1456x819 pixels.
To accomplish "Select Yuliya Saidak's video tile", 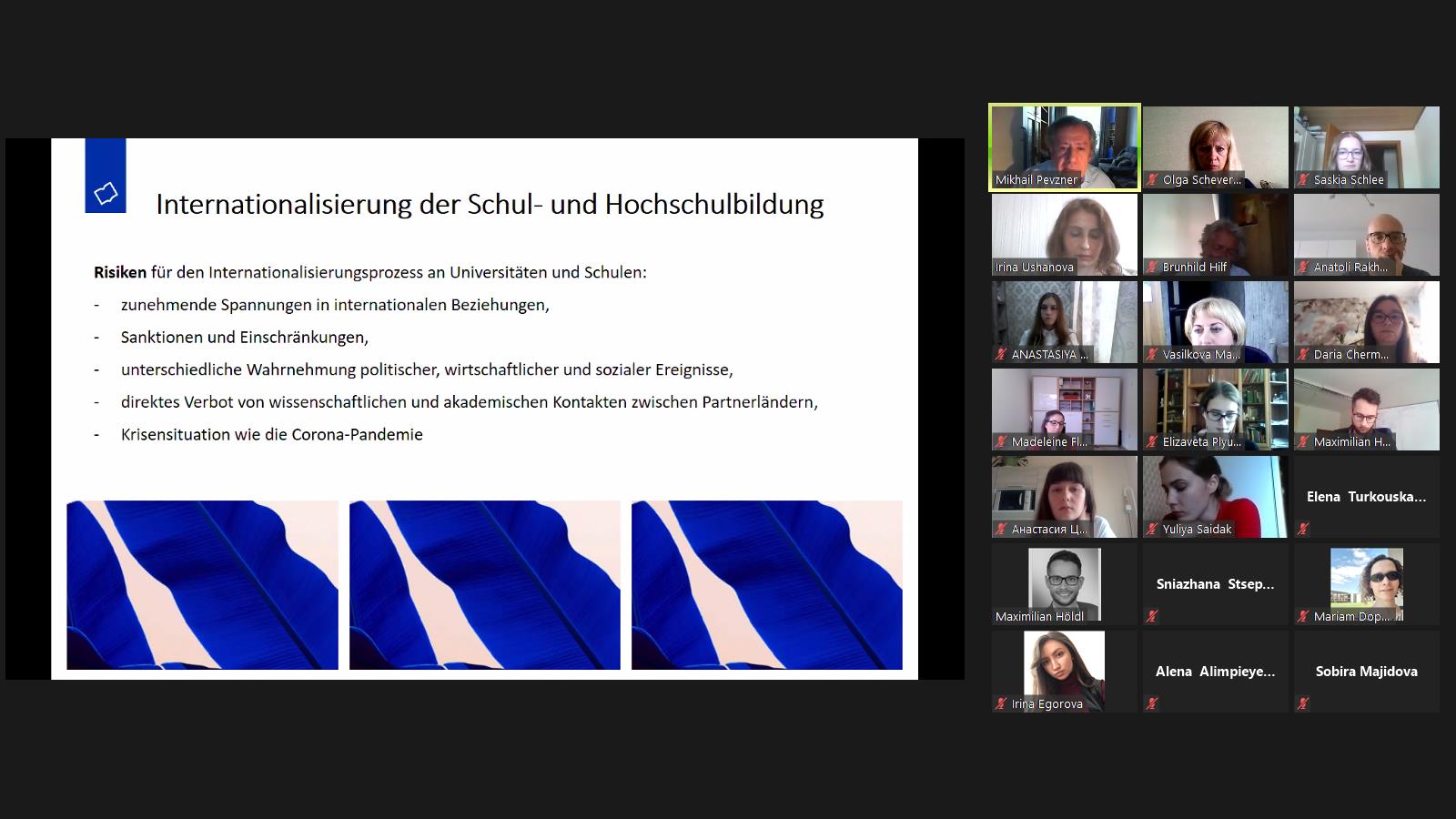I will pyautogui.click(x=1216, y=497).
